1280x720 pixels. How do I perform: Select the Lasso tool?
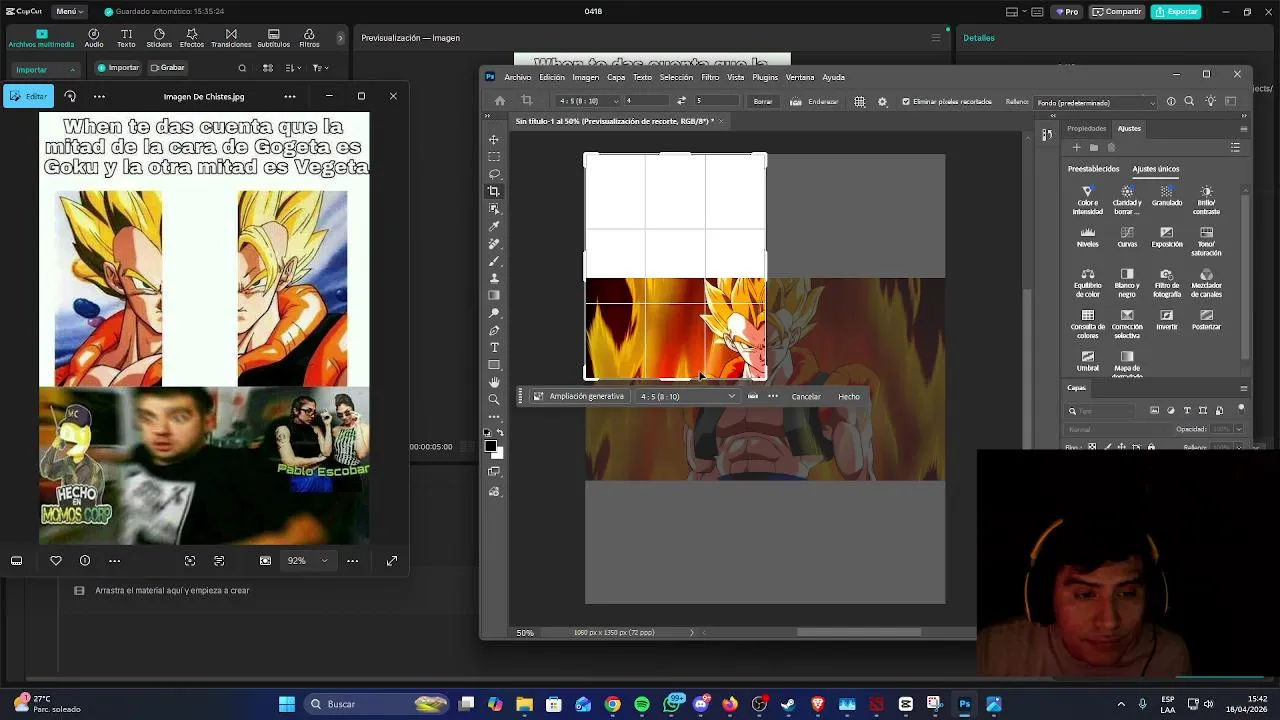pyautogui.click(x=494, y=174)
